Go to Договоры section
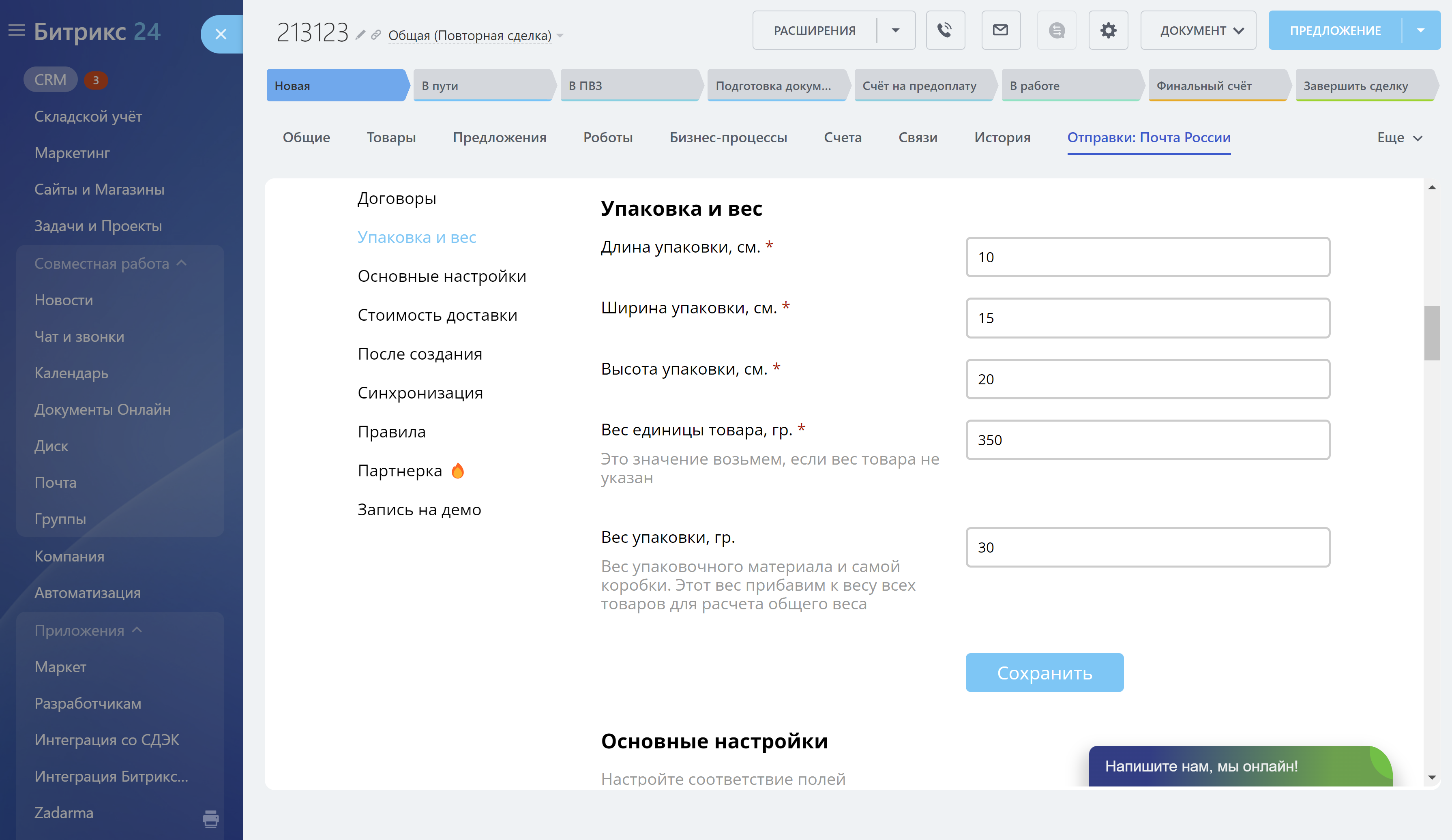1452x840 pixels. pyautogui.click(x=397, y=199)
